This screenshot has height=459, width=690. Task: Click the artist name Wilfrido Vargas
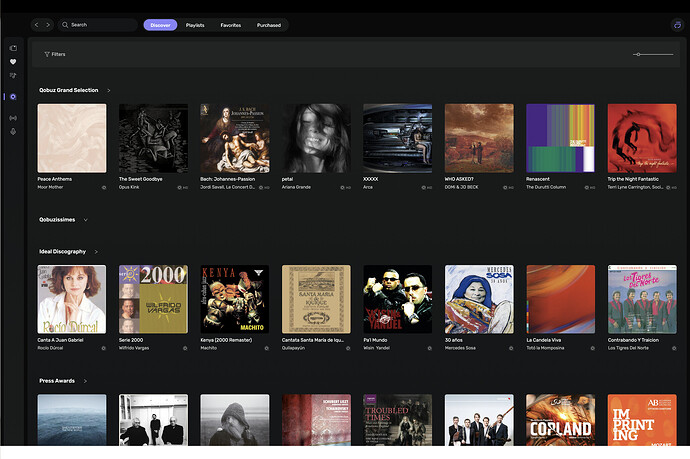[134, 348]
